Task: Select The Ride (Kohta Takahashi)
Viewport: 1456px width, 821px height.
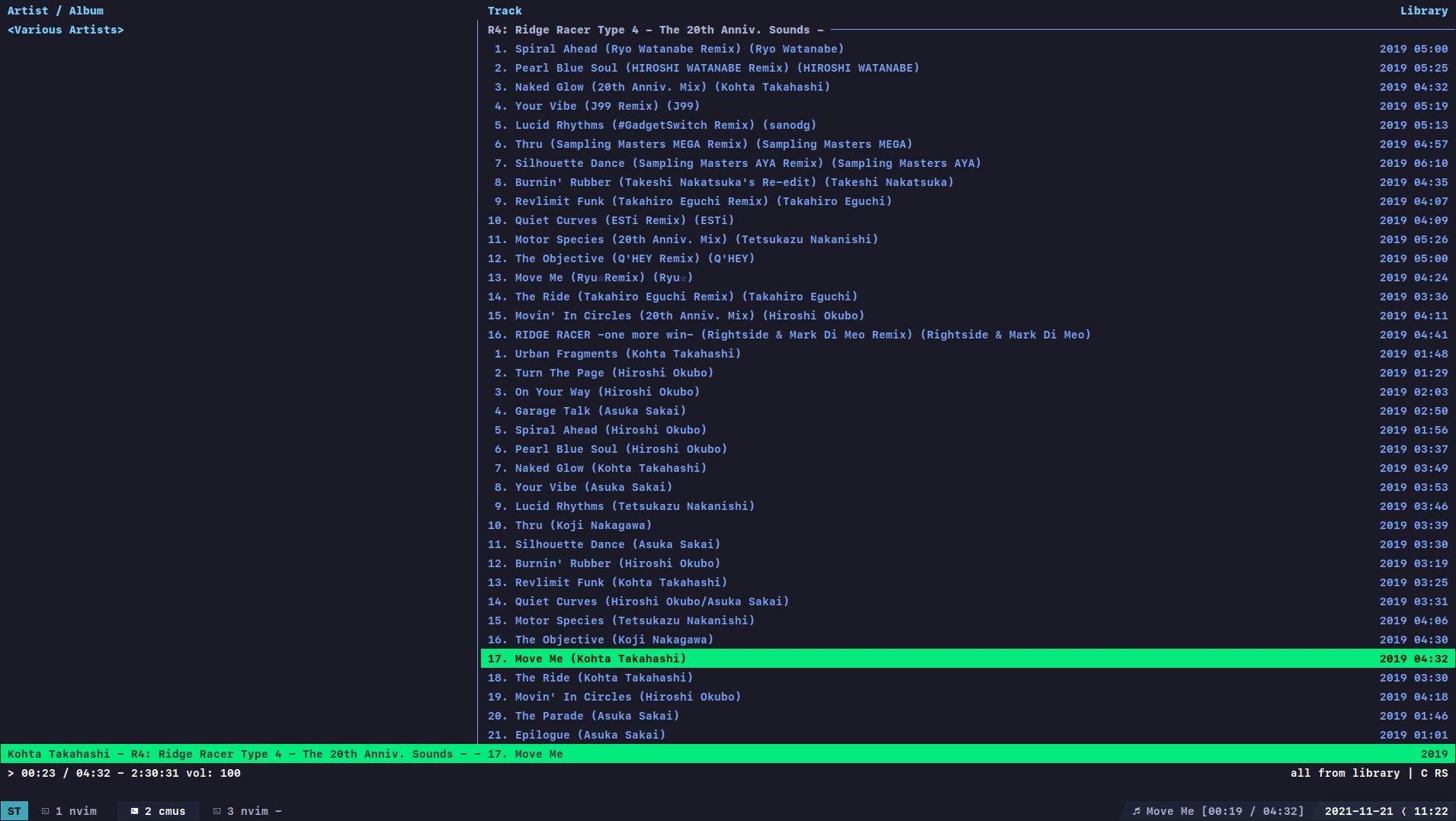Action: [968, 678]
